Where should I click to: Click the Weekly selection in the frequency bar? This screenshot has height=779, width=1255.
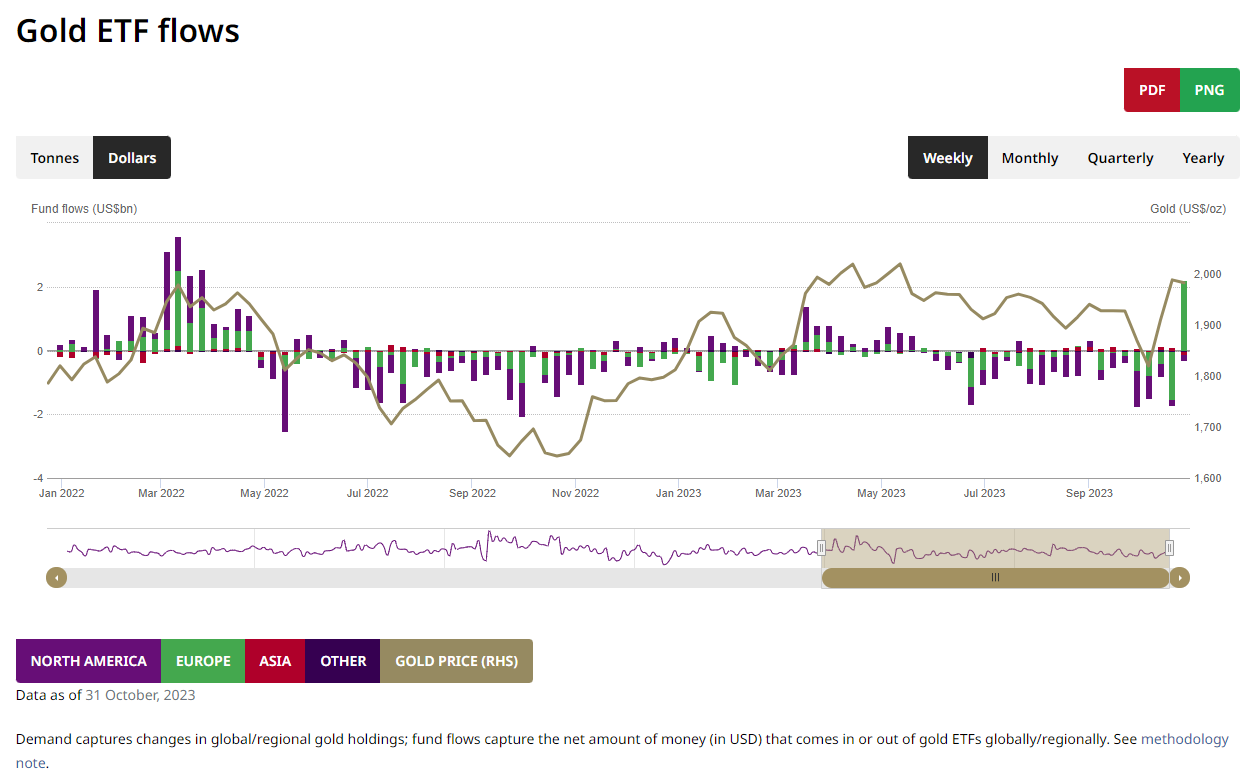(947, 157)
